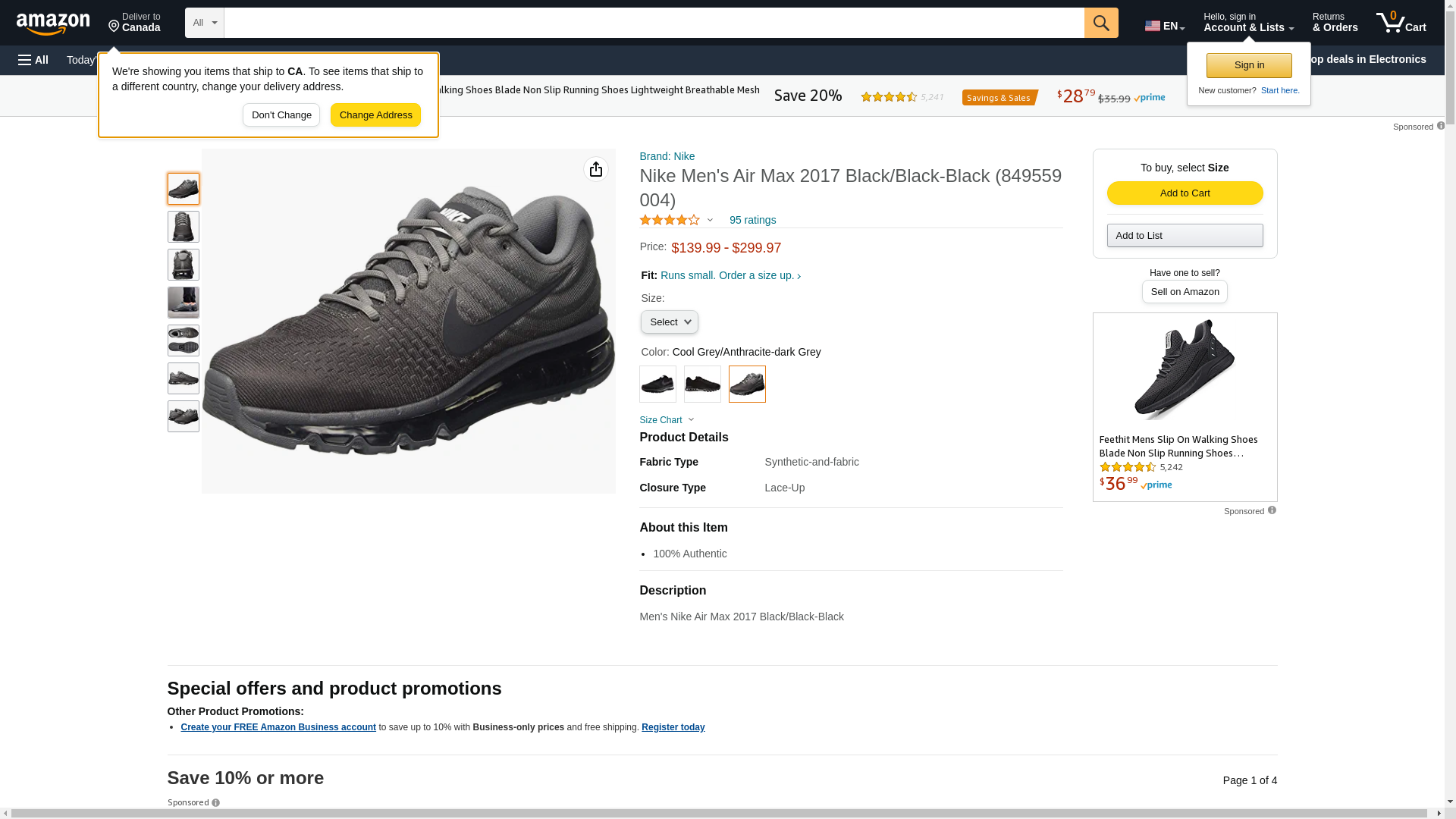The height and width of the screenshot is (819, 1456).
Task: Open the shopping cart icon
Action: pos(1401,23)
